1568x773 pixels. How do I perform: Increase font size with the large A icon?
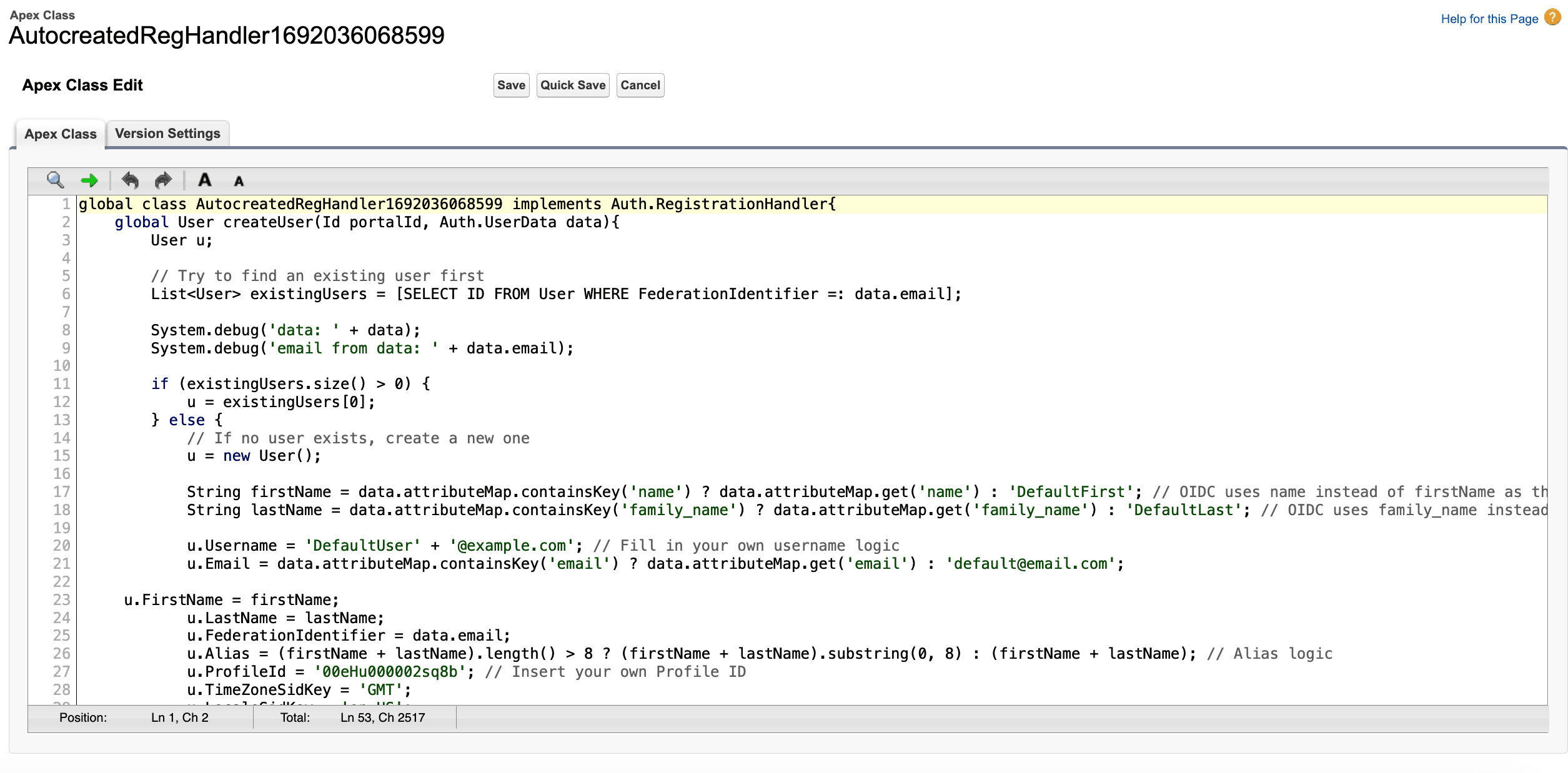pos(204,180)
